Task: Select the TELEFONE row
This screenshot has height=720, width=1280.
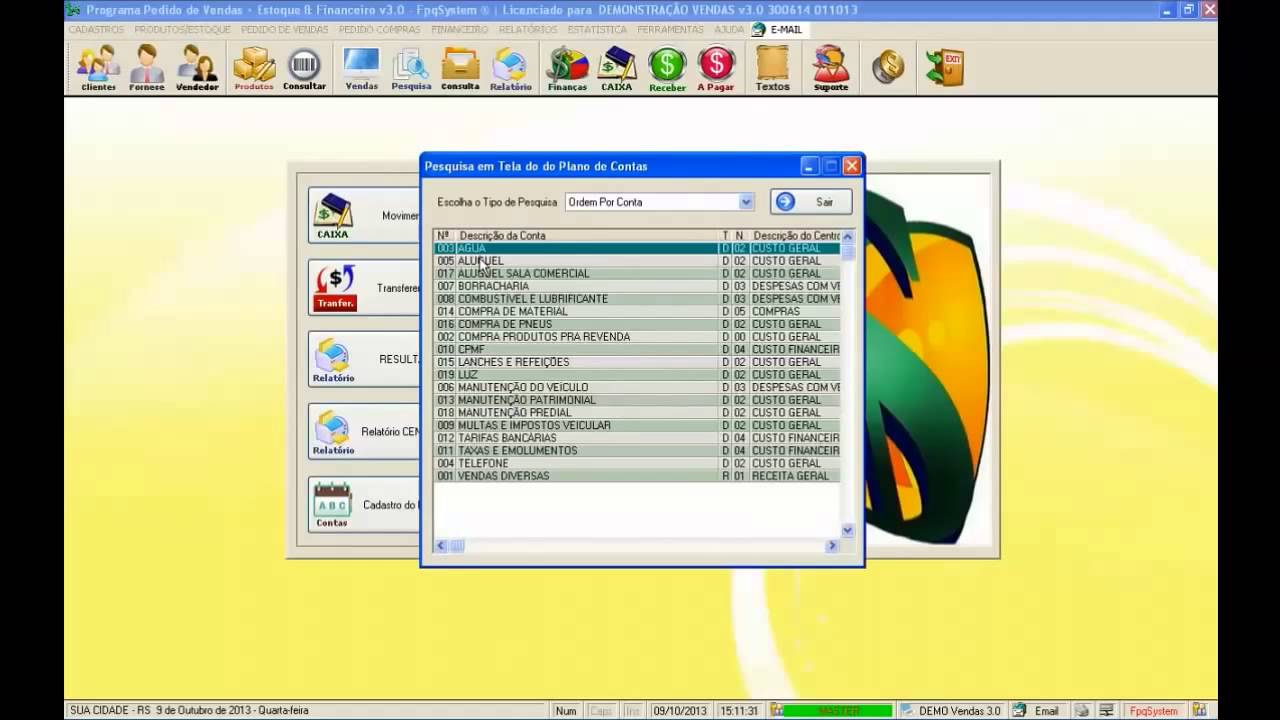Action: click(x=637, y=464)
